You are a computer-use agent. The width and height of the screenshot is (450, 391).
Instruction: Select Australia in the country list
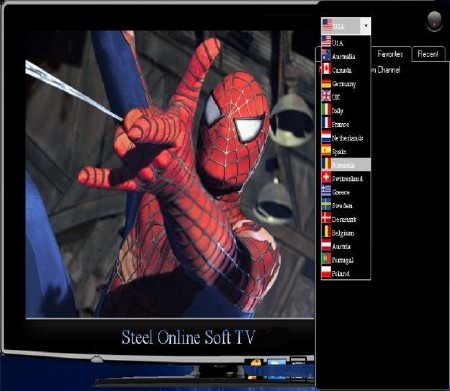(346, 56)
